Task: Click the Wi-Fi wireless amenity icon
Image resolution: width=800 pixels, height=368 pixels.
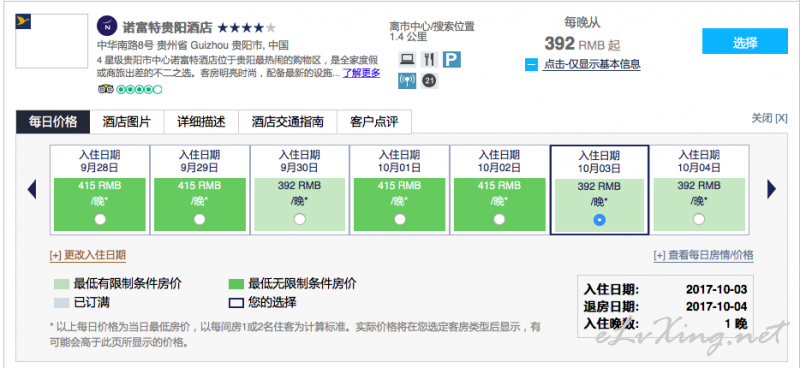Action: [407, 81]
